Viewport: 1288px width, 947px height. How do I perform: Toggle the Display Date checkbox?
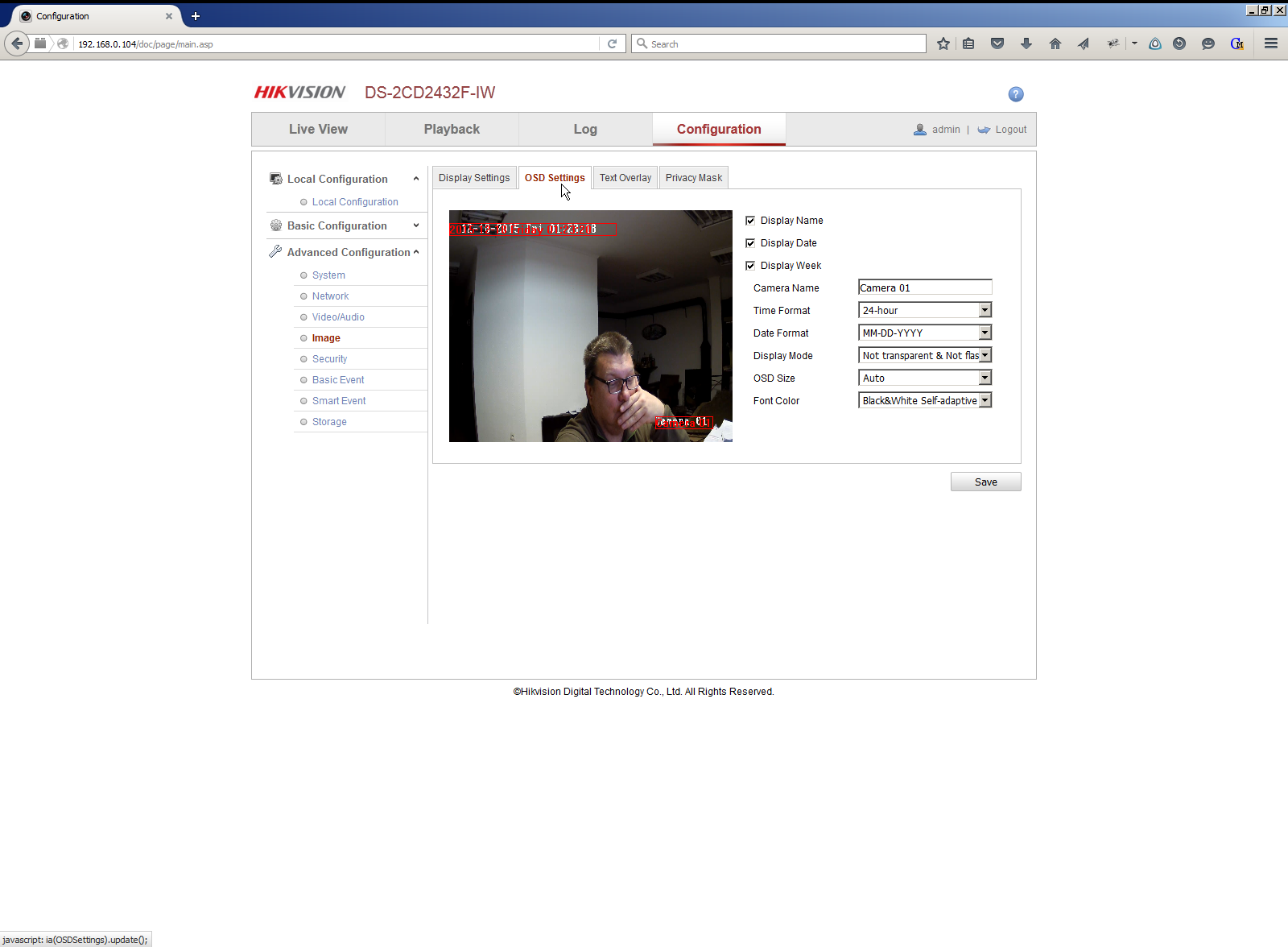tap(750, 243)
